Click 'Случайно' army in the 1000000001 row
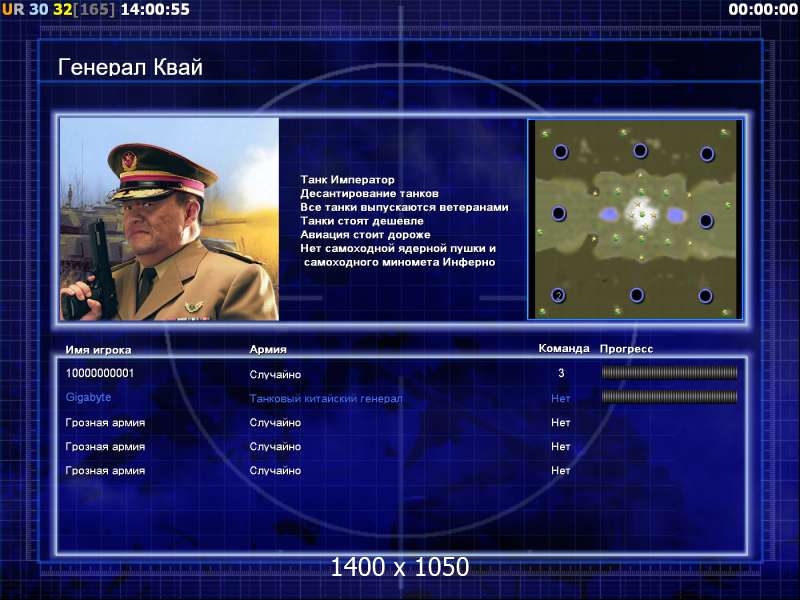 (275, 374)
